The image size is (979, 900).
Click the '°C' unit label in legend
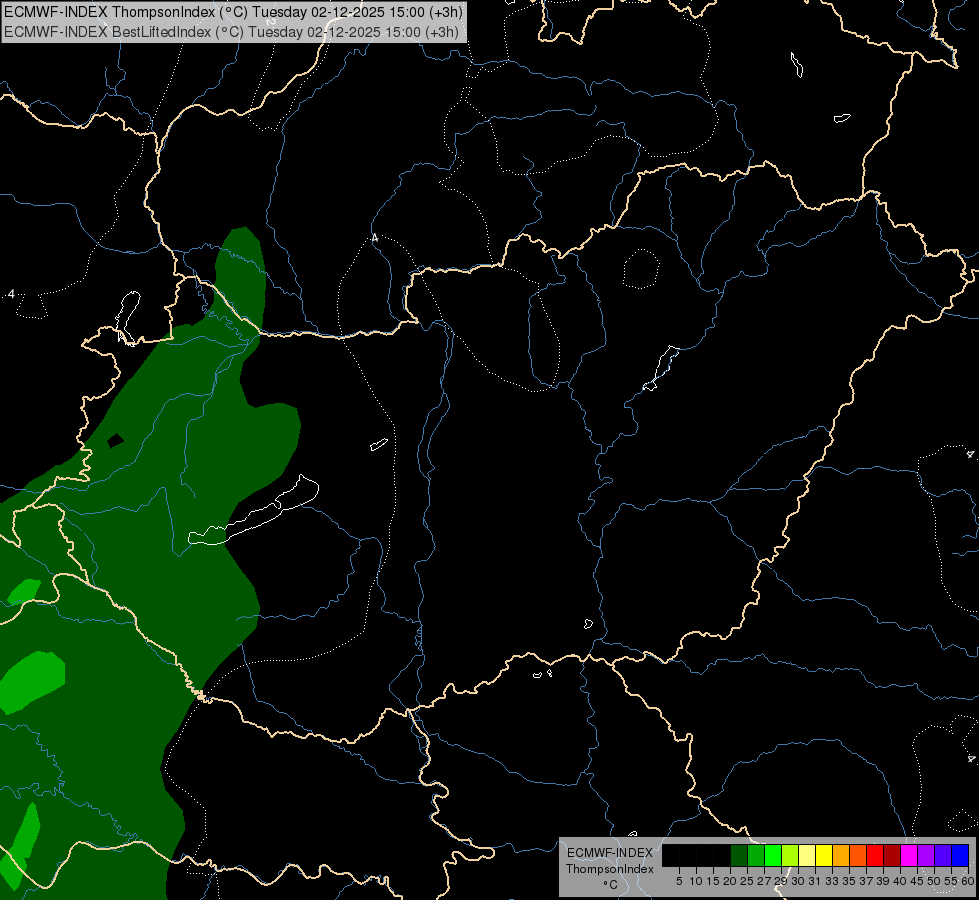coord(610,885)
